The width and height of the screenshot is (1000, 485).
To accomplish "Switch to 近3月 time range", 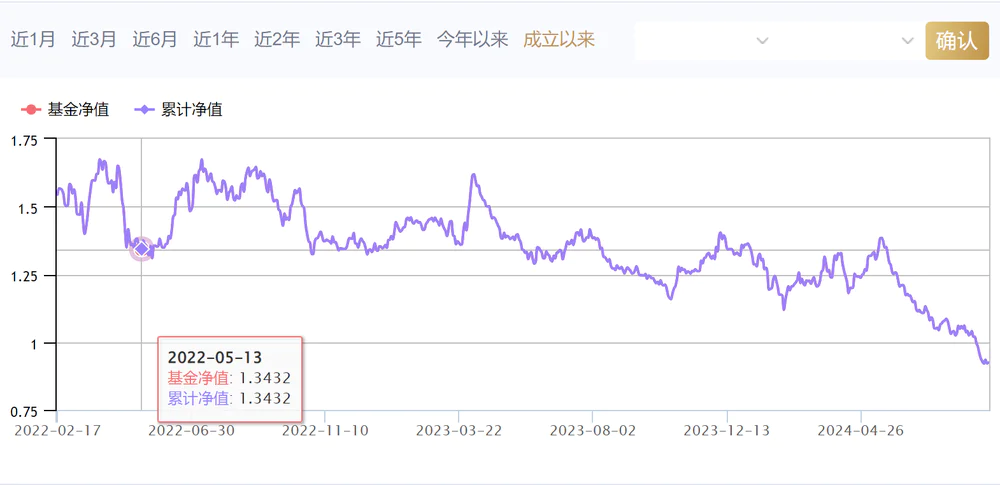I will click(x=94, y=40).
